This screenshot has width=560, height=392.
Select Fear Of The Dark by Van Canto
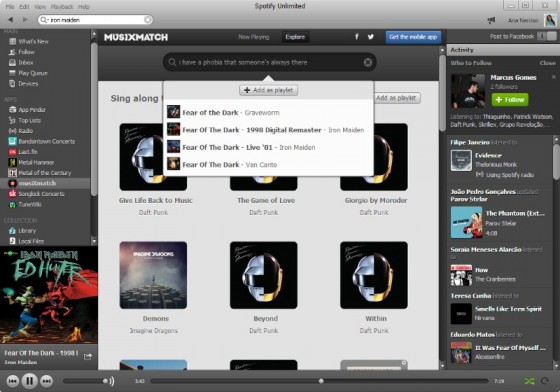coord(268,165)
